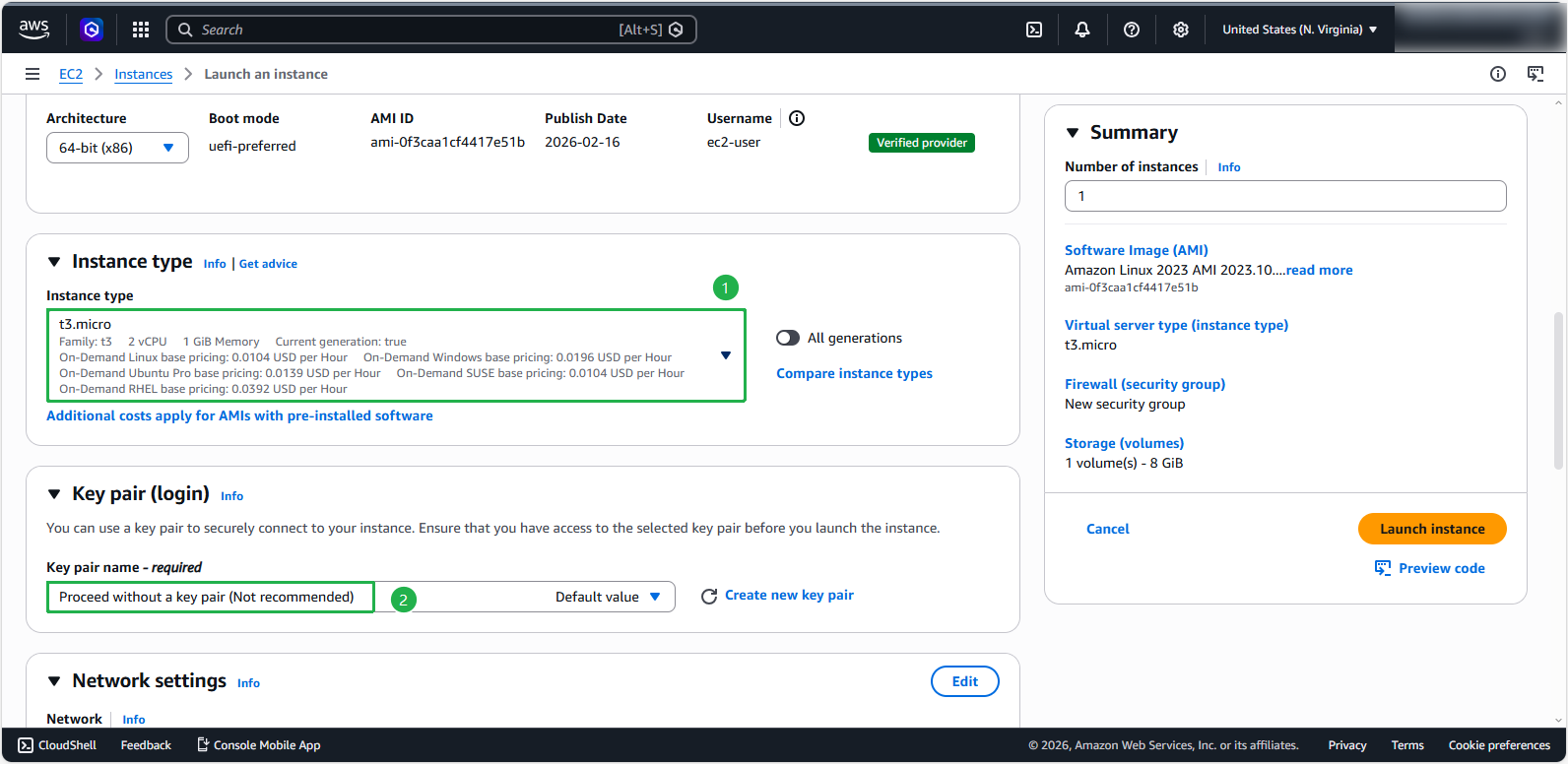Open Info link beside the Network label
This screenshot has height=764, width=1568.
[x=134, y=720]
